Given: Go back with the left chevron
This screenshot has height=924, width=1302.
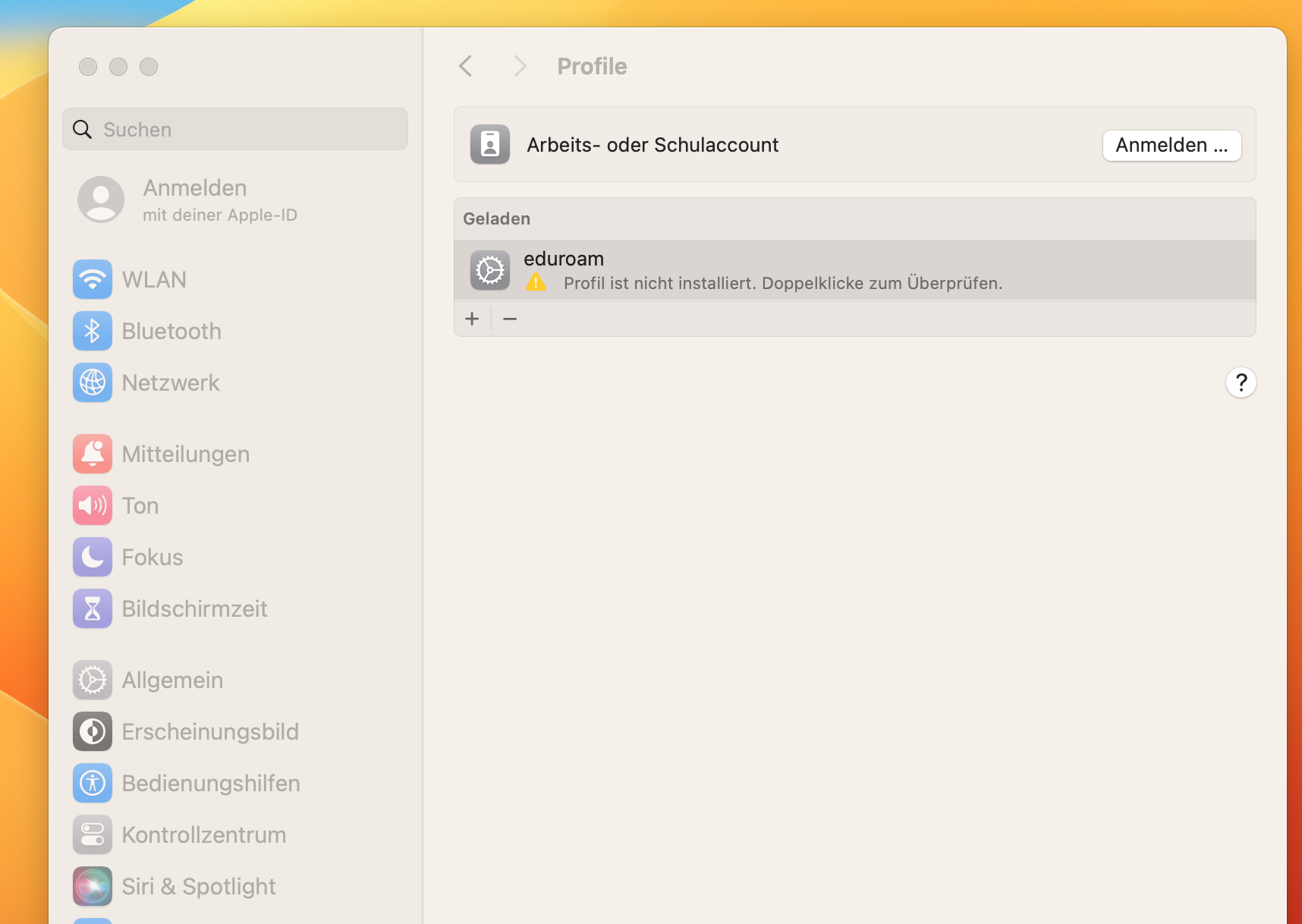Looking at the screenshot, I should [x=466, y=66].
